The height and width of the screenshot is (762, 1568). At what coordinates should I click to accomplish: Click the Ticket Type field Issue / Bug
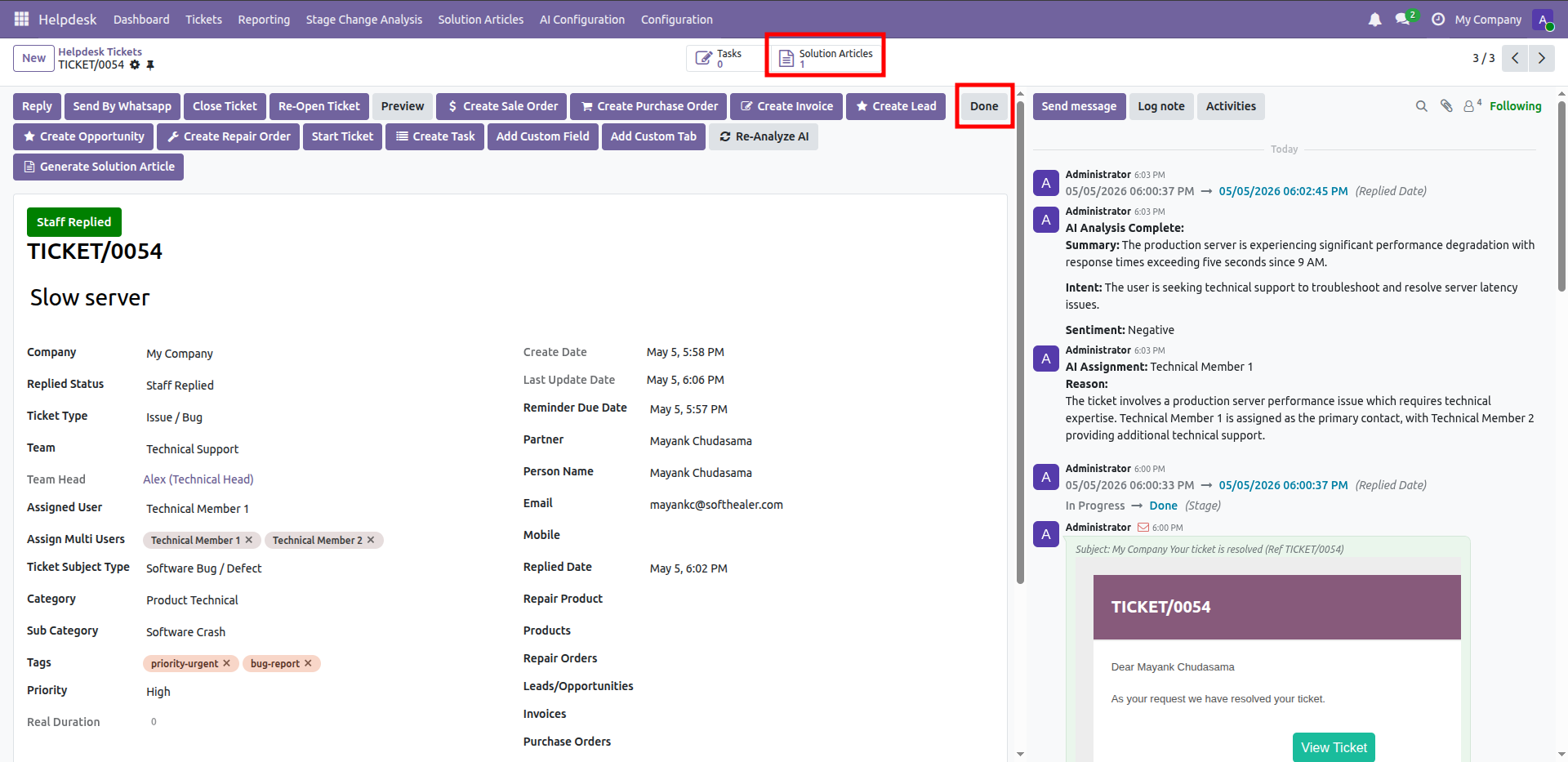click(x=174, y=417)
